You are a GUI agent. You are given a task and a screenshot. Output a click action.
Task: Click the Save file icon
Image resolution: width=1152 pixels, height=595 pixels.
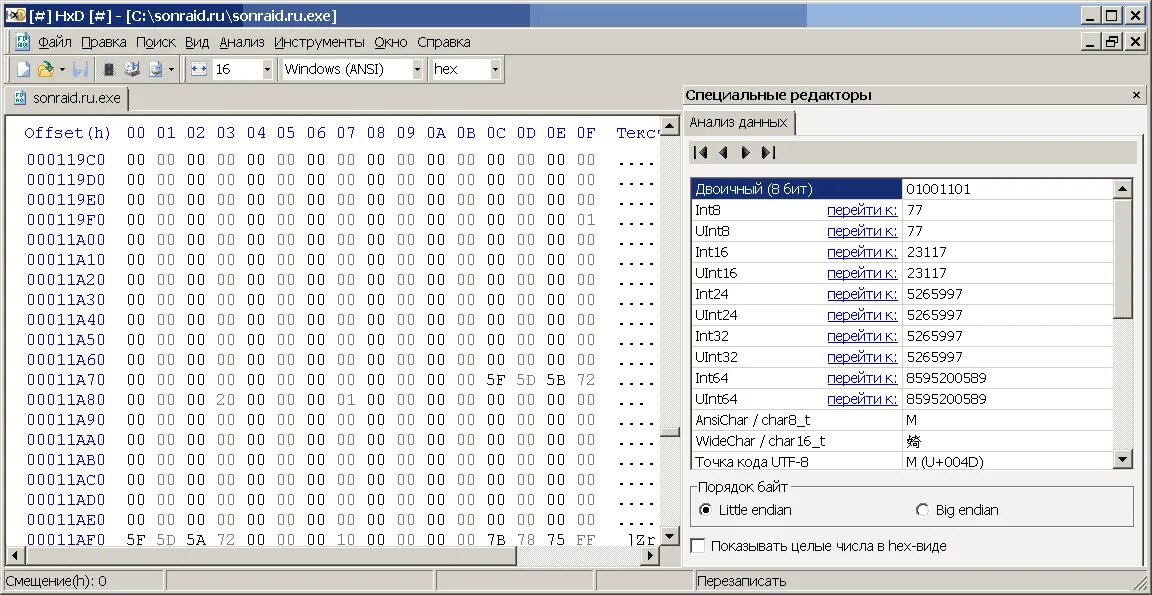pyautogui.click(x=80, y=68)
